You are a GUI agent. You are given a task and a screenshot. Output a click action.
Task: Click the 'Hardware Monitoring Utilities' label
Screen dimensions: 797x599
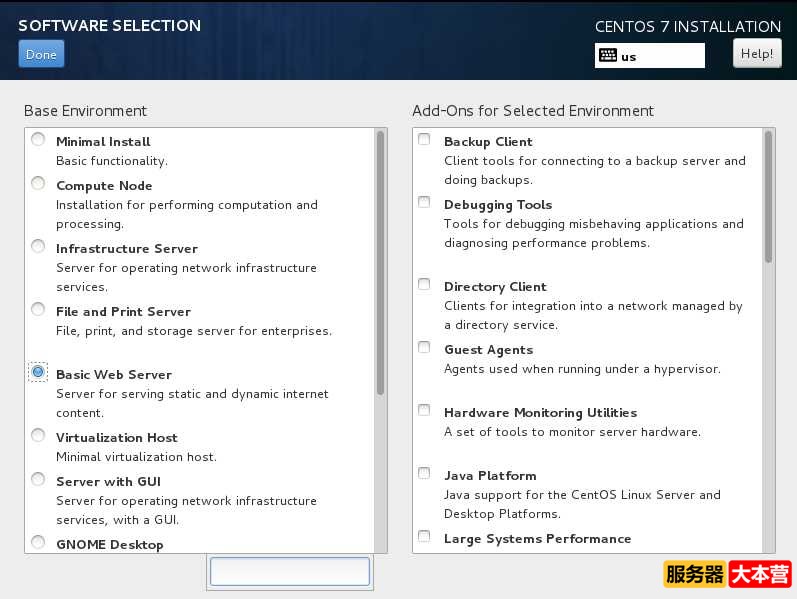click(x=540, y=413)
